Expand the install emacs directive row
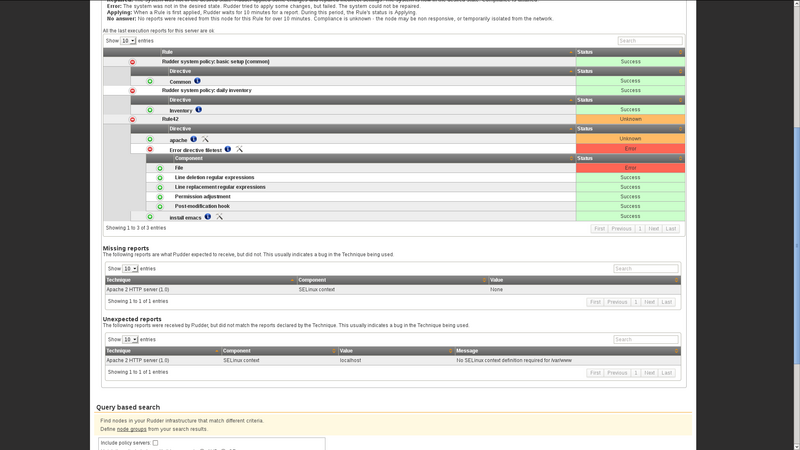The height and width of the screenshot is (450, 800). pyautogui.click(x=150, y=217)
